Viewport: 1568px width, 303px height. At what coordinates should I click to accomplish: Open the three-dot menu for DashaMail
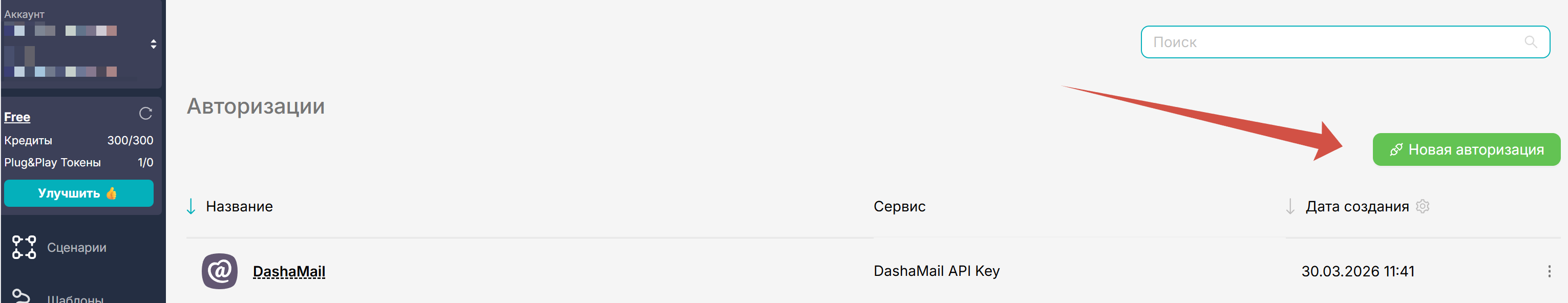coord(1549,271)
